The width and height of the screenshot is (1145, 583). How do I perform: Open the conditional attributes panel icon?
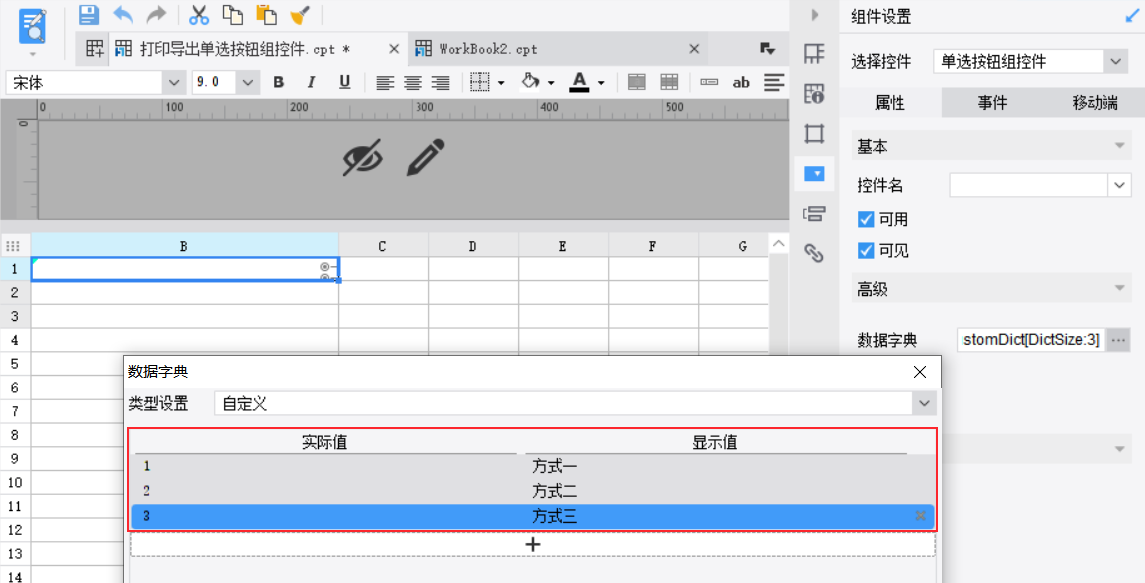click(x=814, y=213)
